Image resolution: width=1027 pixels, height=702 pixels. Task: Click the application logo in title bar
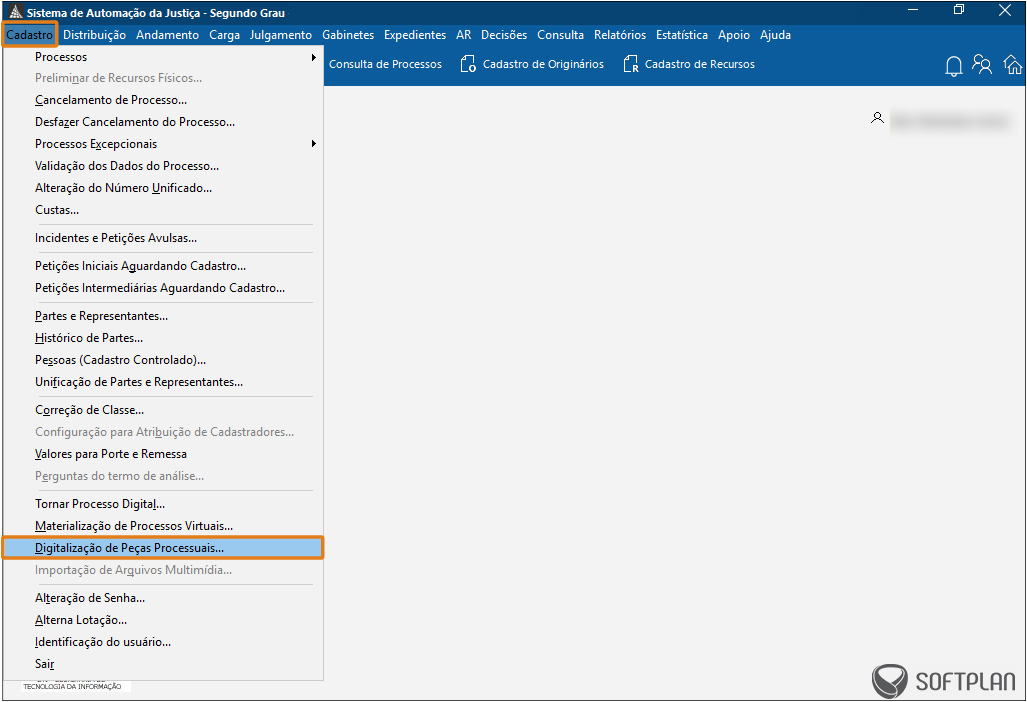click(15, 12)
